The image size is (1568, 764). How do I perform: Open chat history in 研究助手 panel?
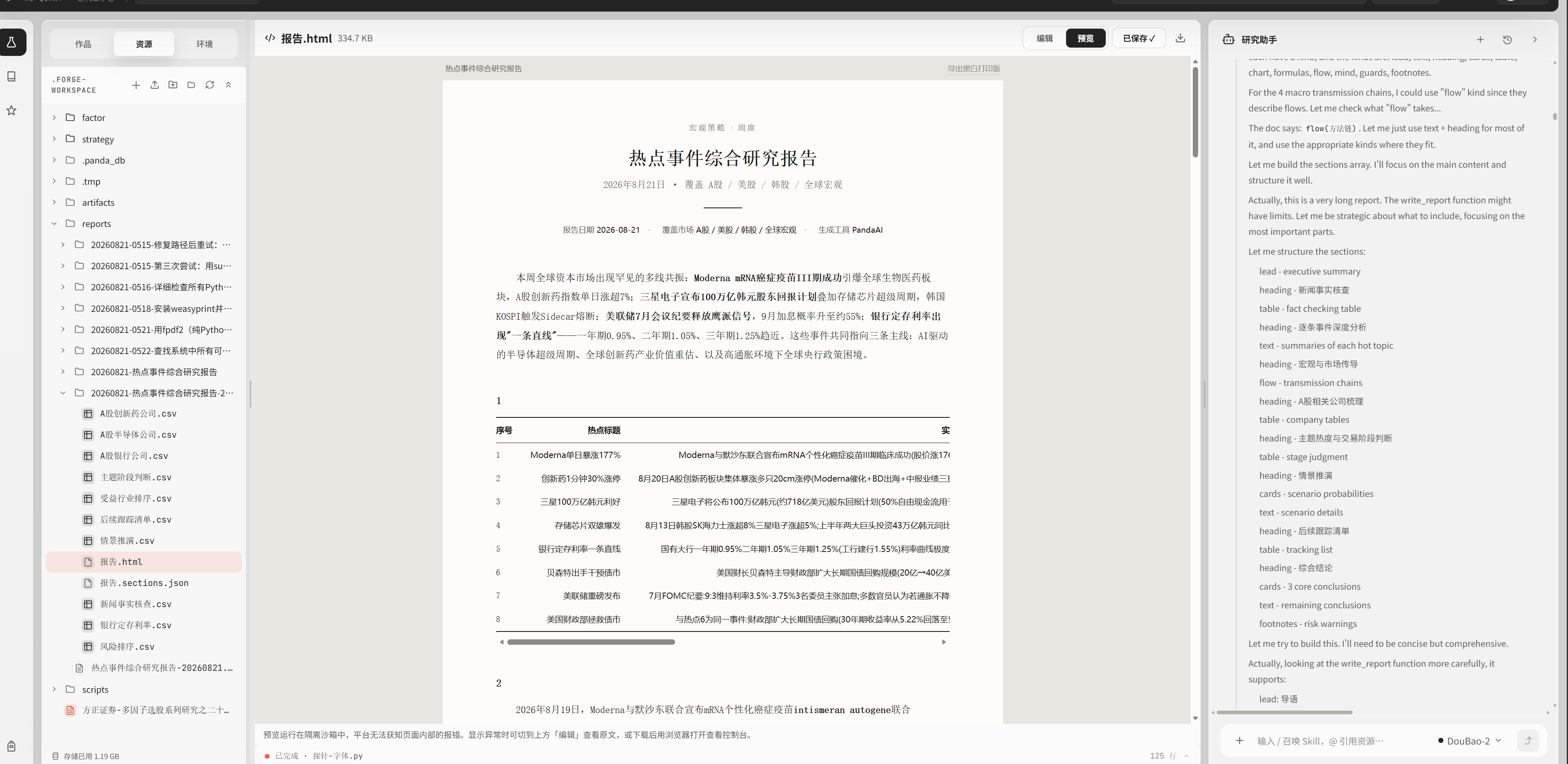point(1507,40)
